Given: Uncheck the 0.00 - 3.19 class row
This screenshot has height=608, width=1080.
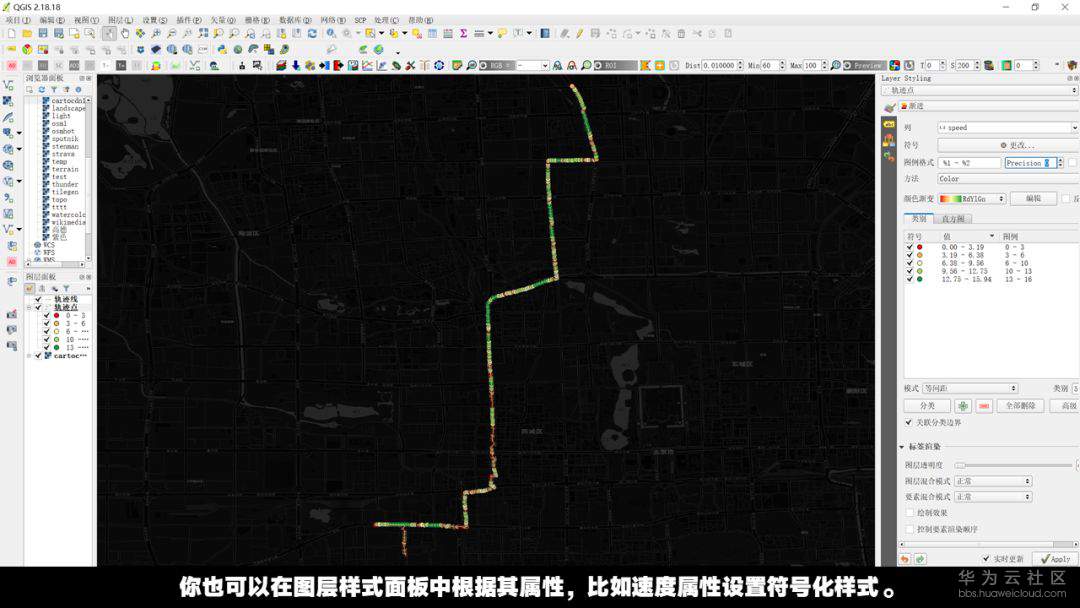Looking at the screenshot, I should [x=909, y=247].
